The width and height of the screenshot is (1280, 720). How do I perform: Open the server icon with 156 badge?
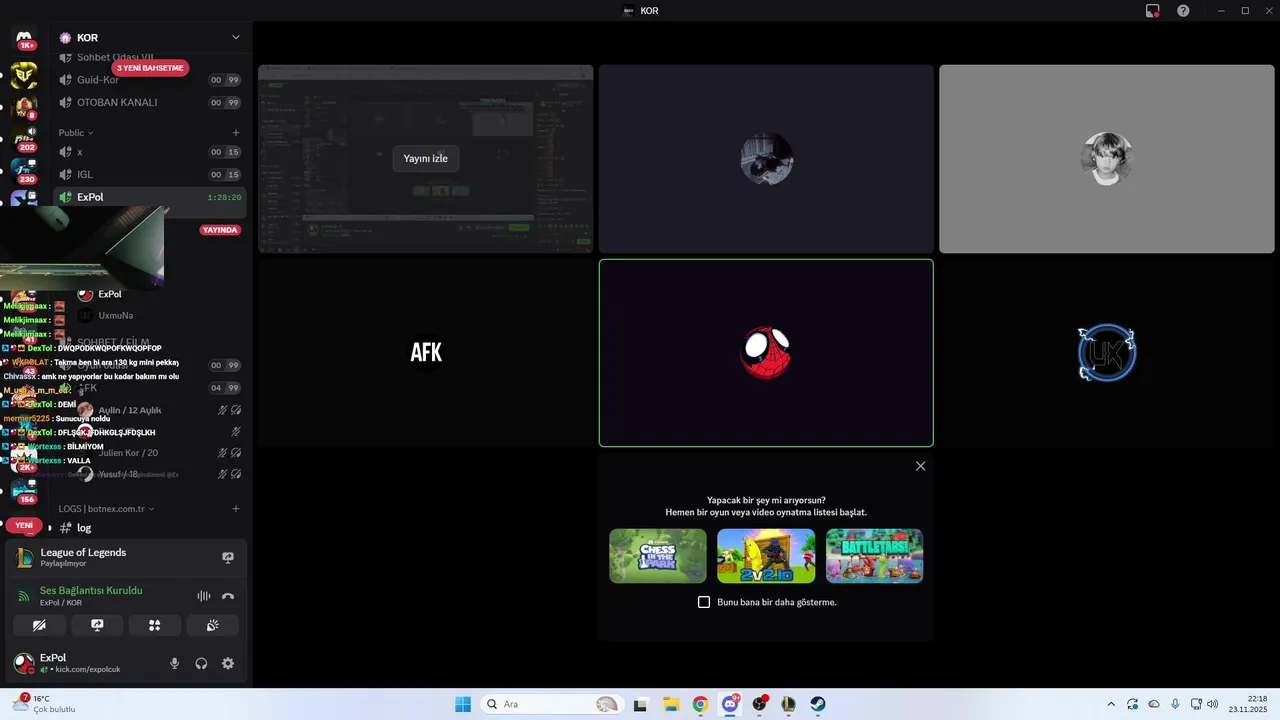coord(24,490)
